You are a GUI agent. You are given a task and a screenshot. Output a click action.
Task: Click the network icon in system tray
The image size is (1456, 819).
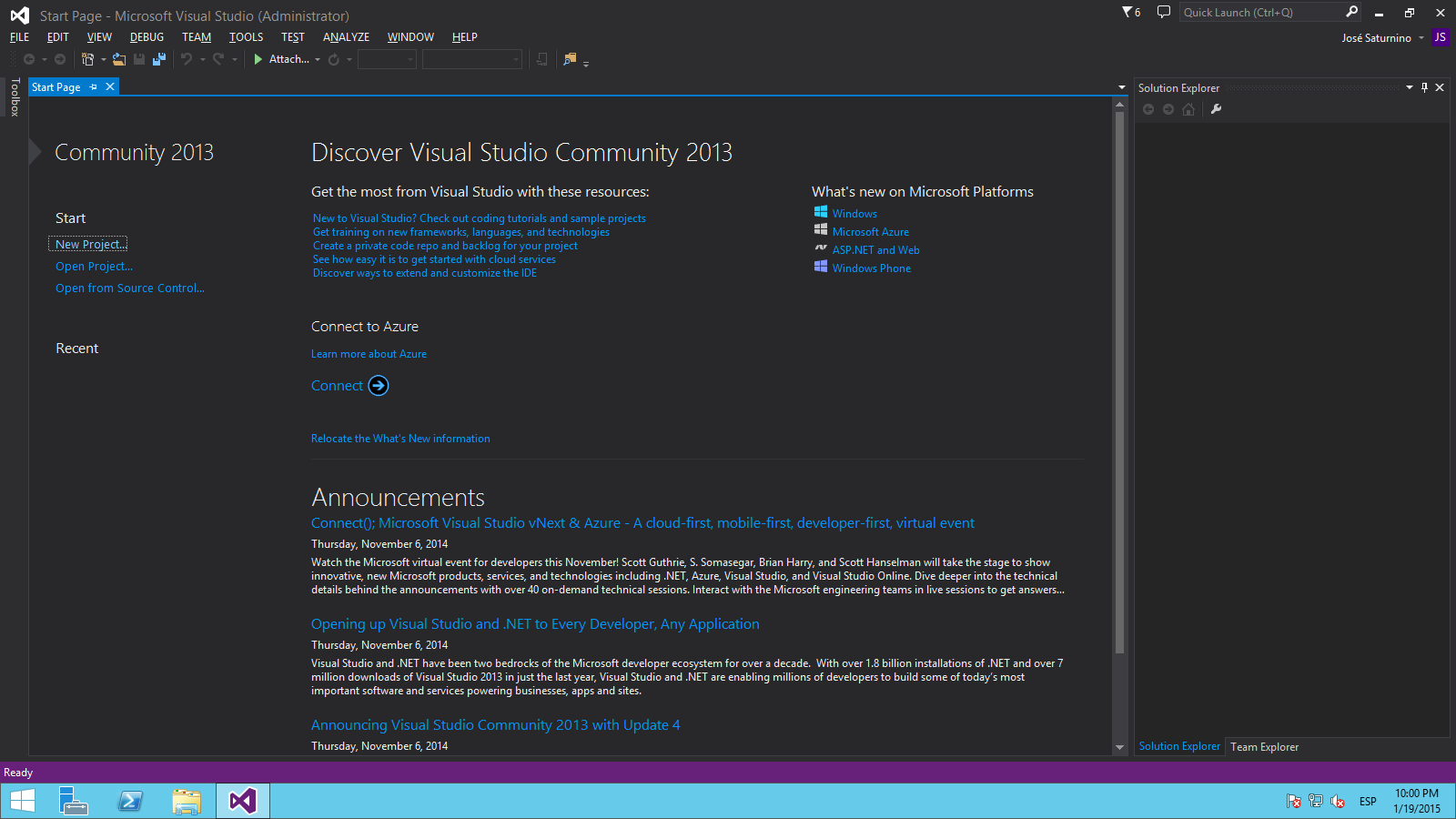pos(1316,801)
